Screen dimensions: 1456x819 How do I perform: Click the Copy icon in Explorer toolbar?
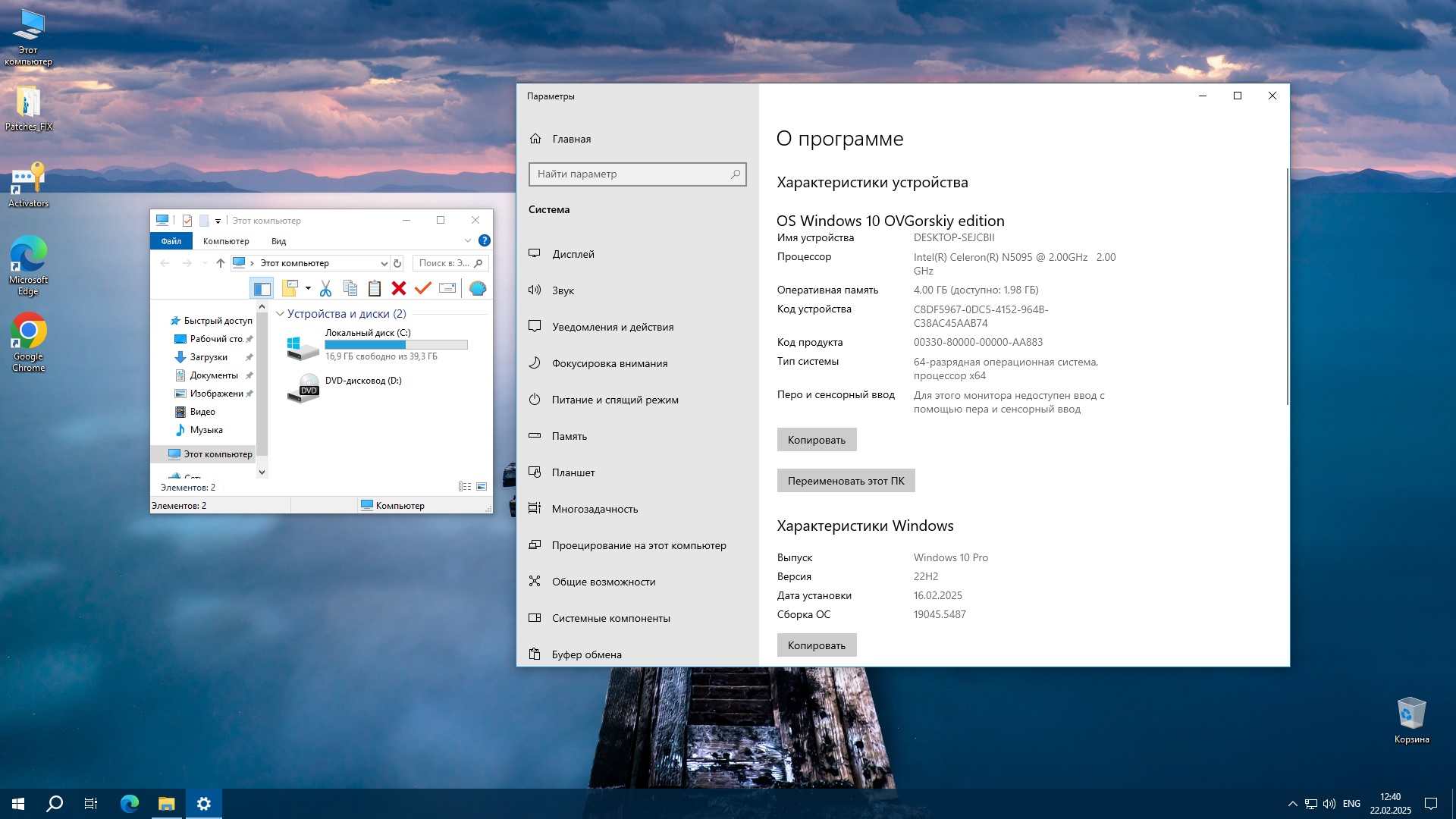[x=350, y=288]
